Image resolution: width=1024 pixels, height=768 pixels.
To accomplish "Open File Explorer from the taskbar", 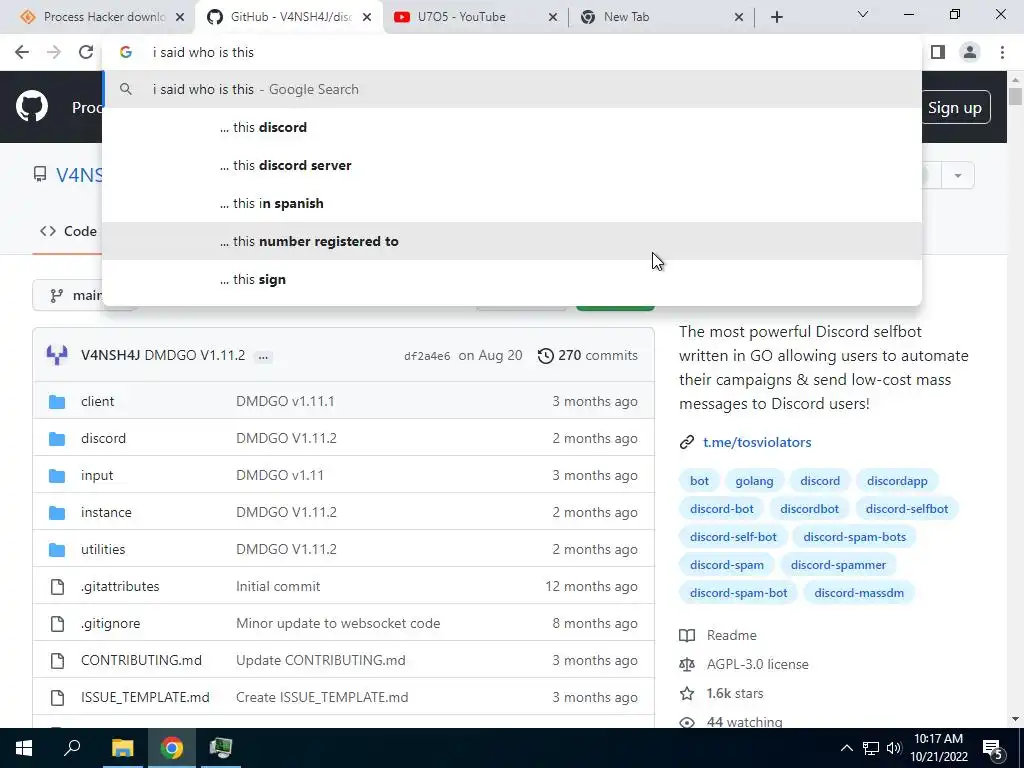I will [122, 748].
